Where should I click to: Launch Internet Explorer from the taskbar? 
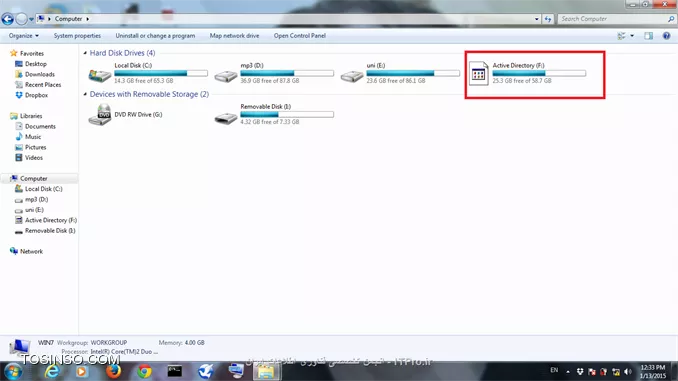coord(52,371)
